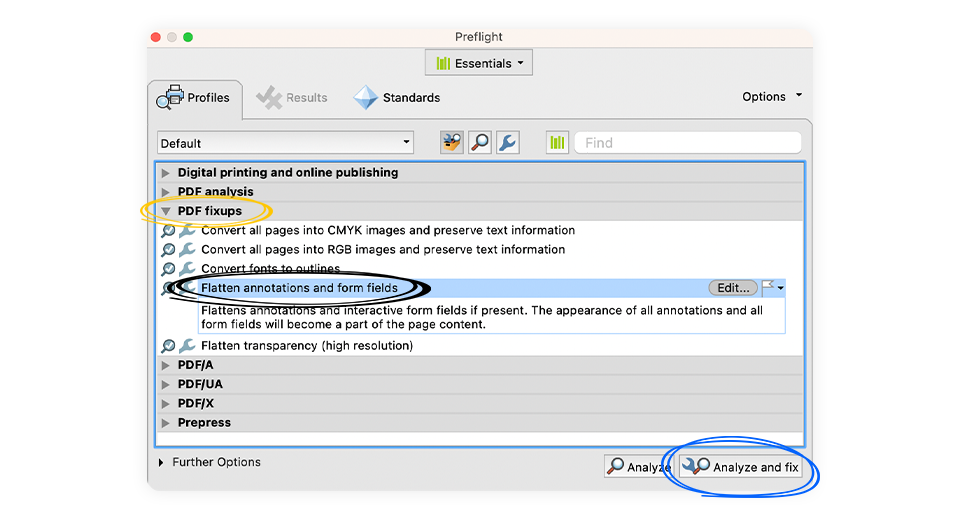The width and height of the screenshot is (960, 520).
Task: Open the Essentials library dropdown
Action: coord(480,63)
